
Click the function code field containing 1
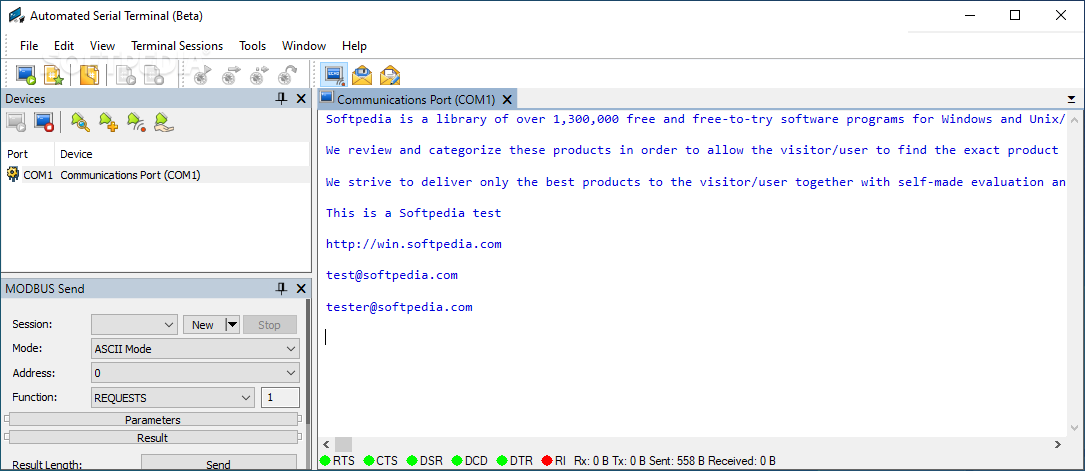280,398
